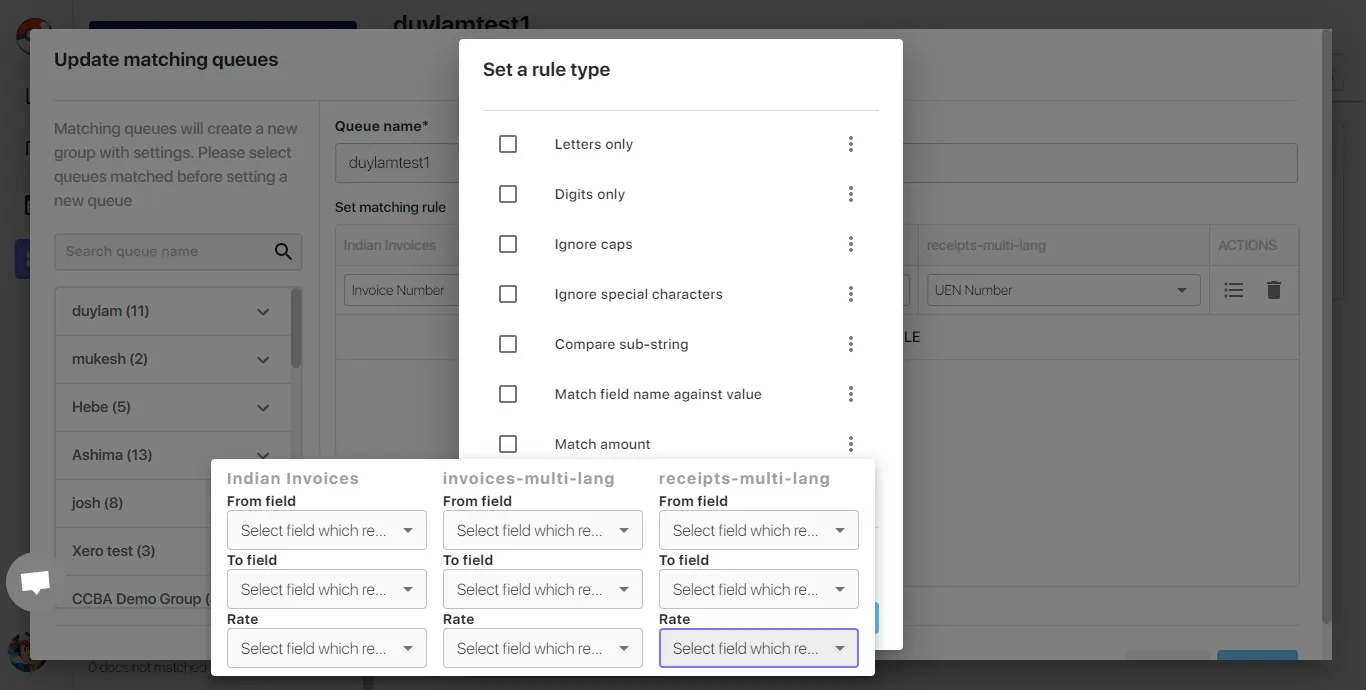The image size is (1366, 690).
Task: Tick the Letters only checkbox
Action: coord(508,144)
